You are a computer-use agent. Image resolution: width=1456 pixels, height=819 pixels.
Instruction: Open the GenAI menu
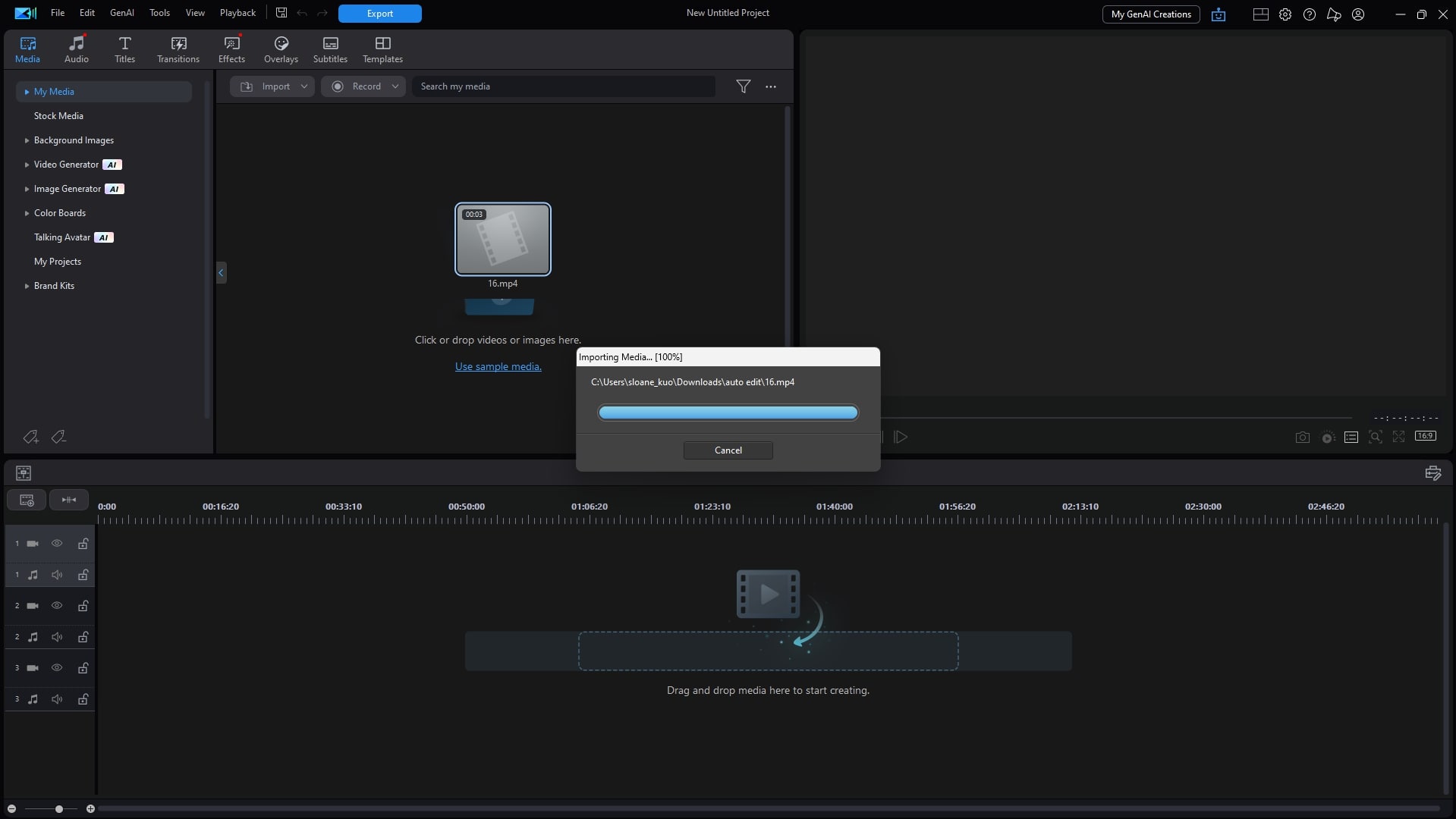121,13
